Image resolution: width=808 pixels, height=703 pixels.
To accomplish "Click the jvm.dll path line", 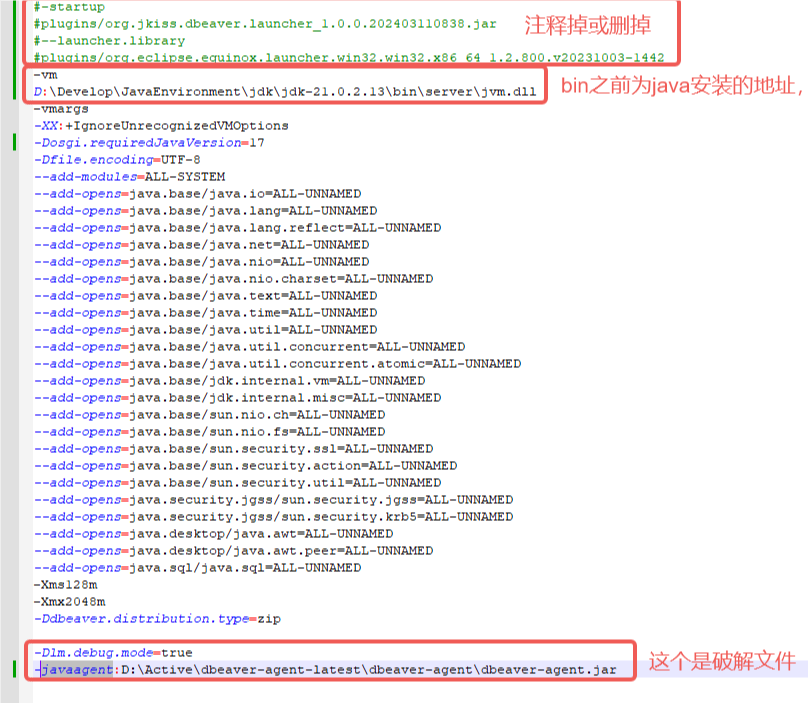I will (285, 92).
